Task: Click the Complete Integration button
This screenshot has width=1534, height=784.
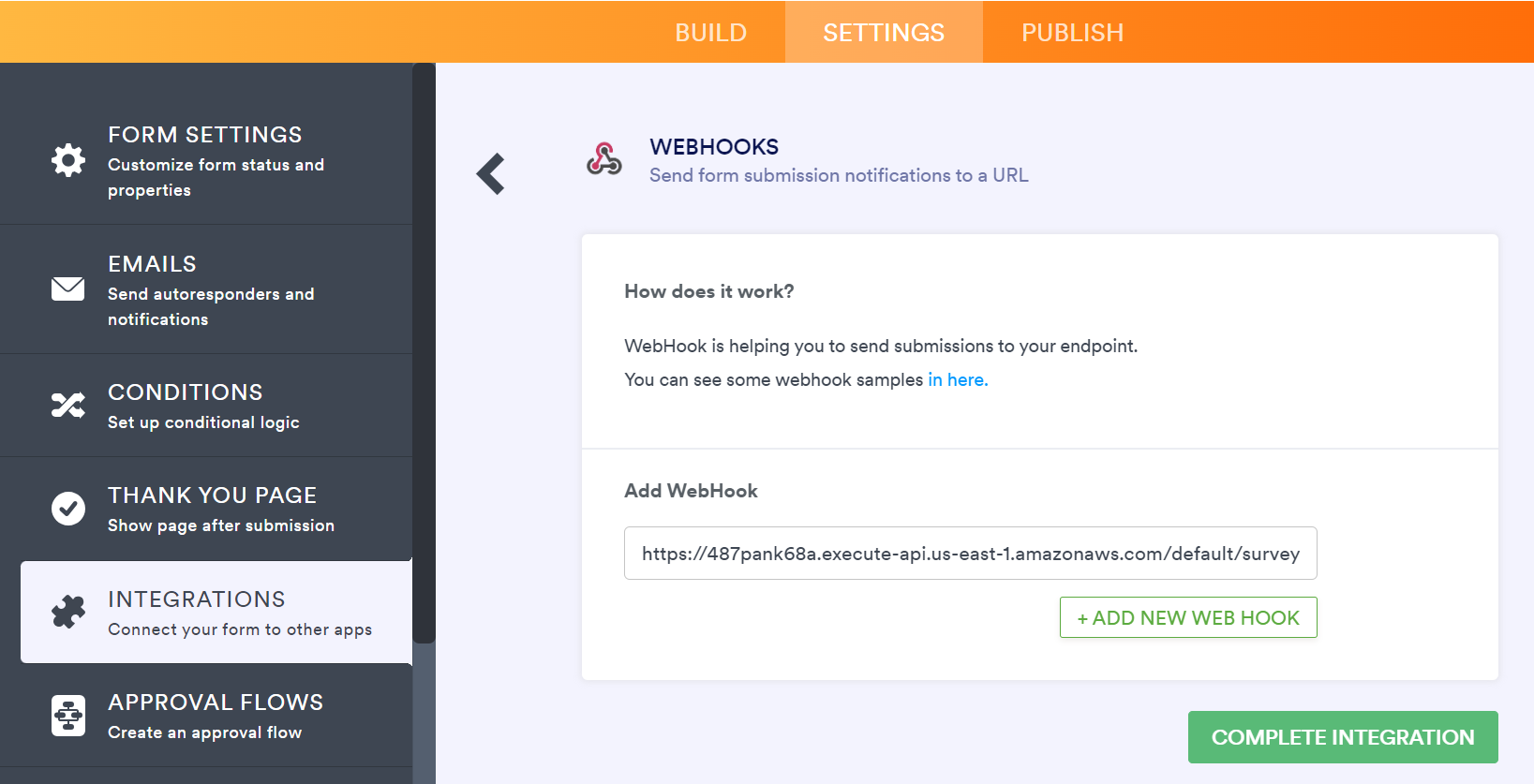Action: tap(1342, 737)
